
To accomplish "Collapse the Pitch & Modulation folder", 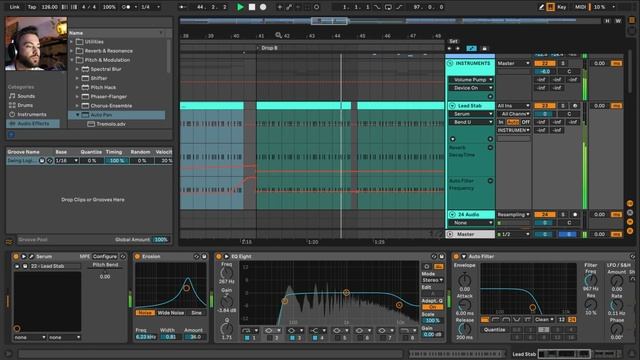I will 72,60.
